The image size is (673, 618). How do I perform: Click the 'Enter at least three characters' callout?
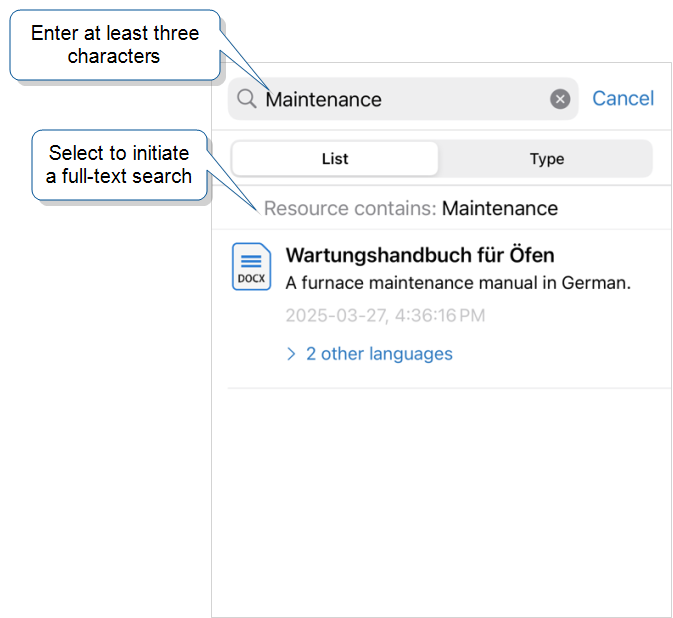(x=115, y=45)
